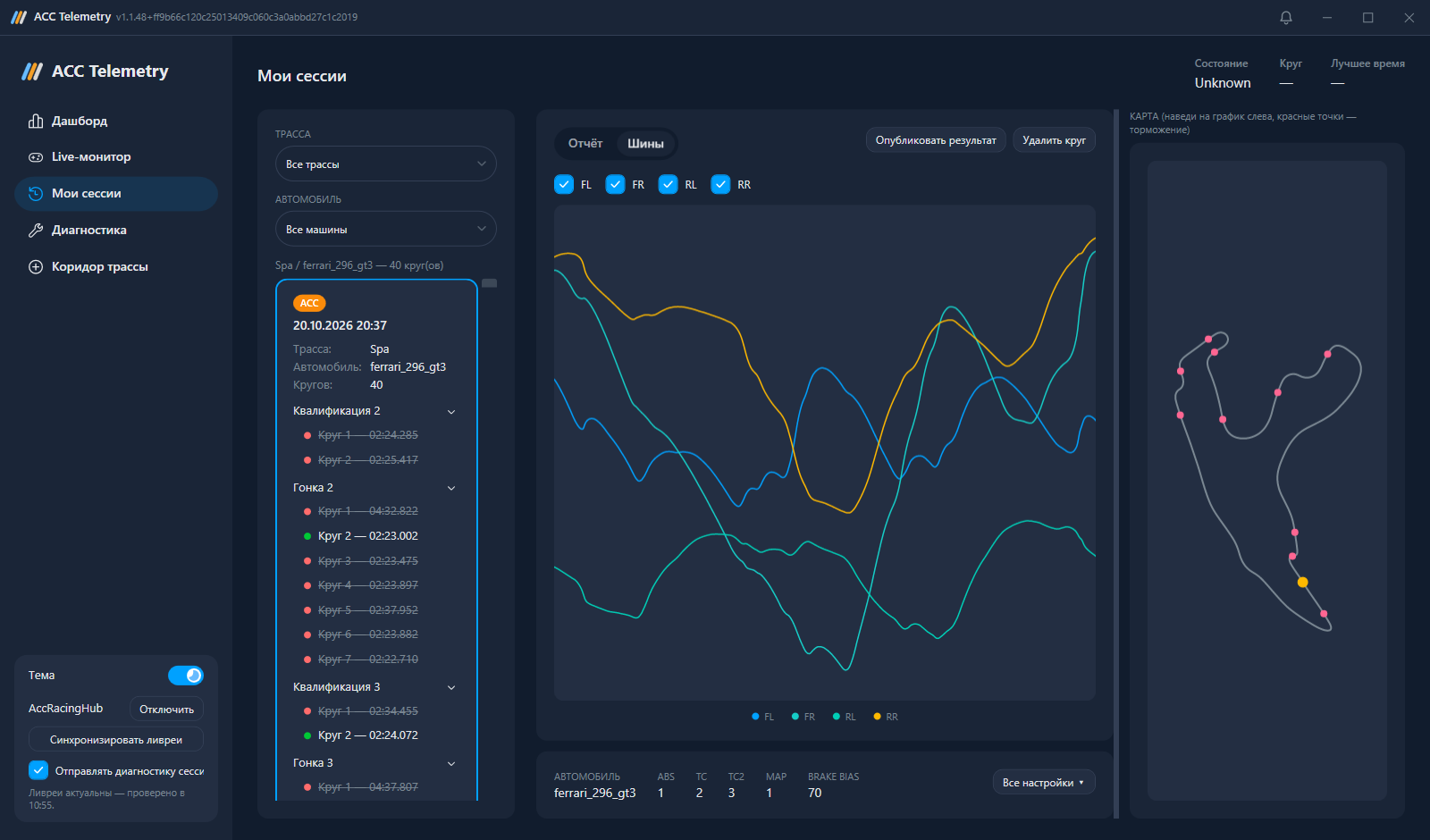Open the Все машины dropdown
The height and width of the screenshot is (840, 1430).
(x=386, y=229)
